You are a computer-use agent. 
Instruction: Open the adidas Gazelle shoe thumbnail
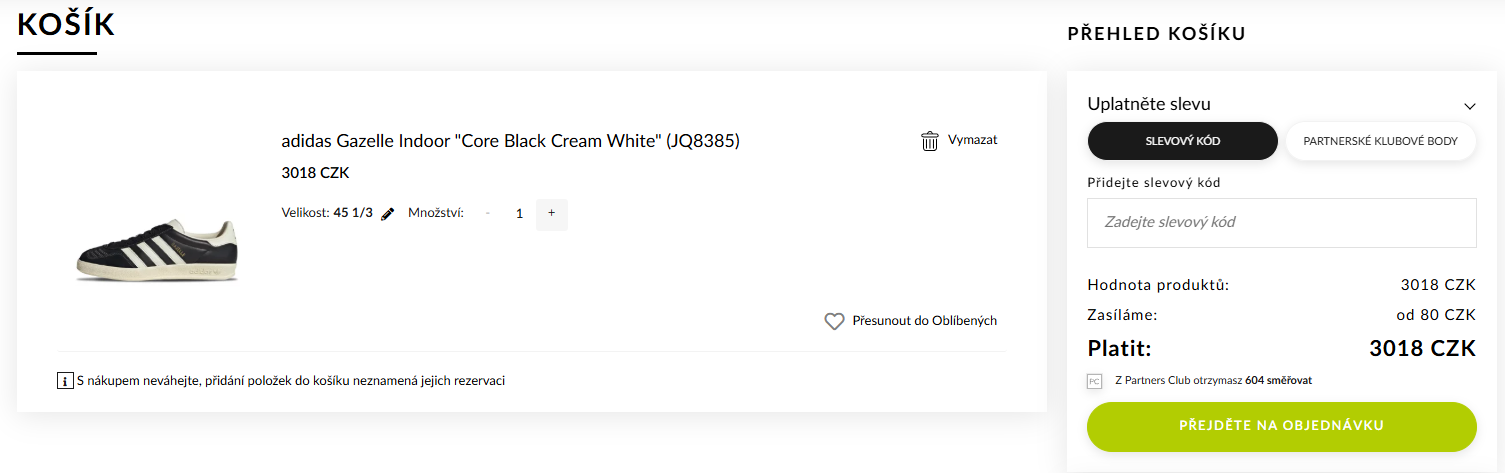point(157,250)
